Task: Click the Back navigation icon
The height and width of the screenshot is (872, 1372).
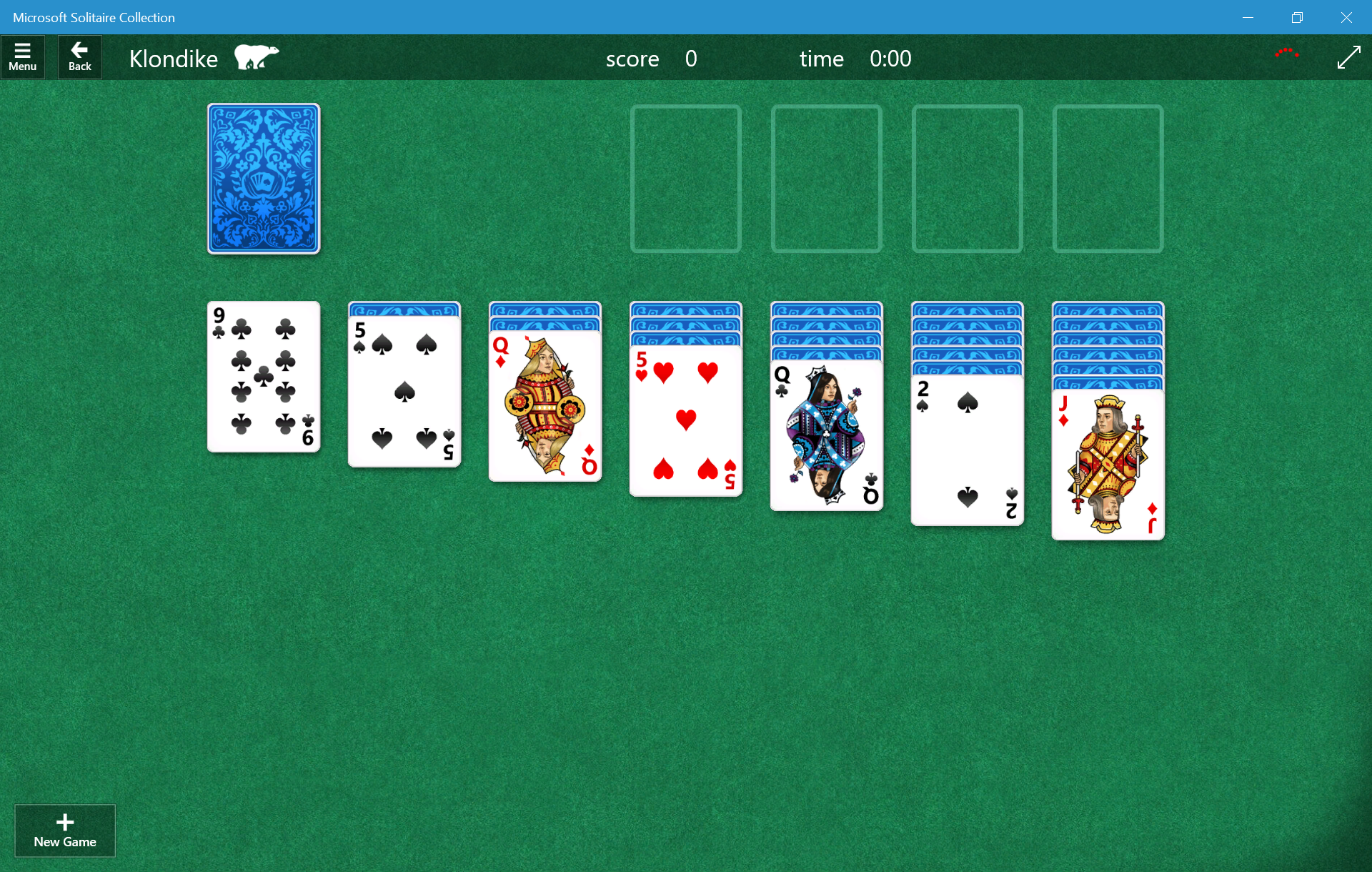Action: (x=79, y=57)
